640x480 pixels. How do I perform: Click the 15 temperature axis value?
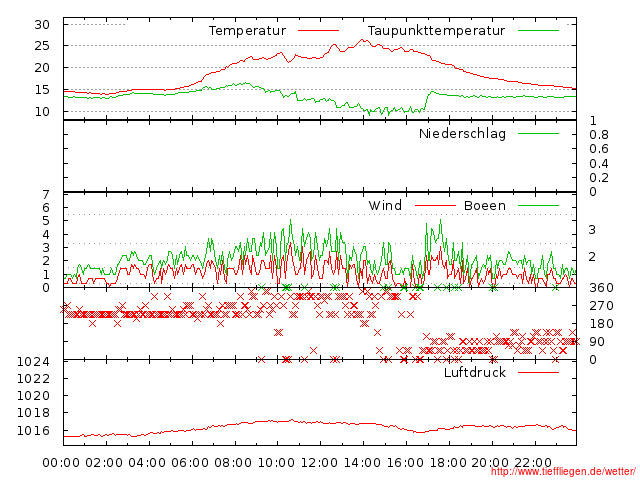tap(42, 90)
